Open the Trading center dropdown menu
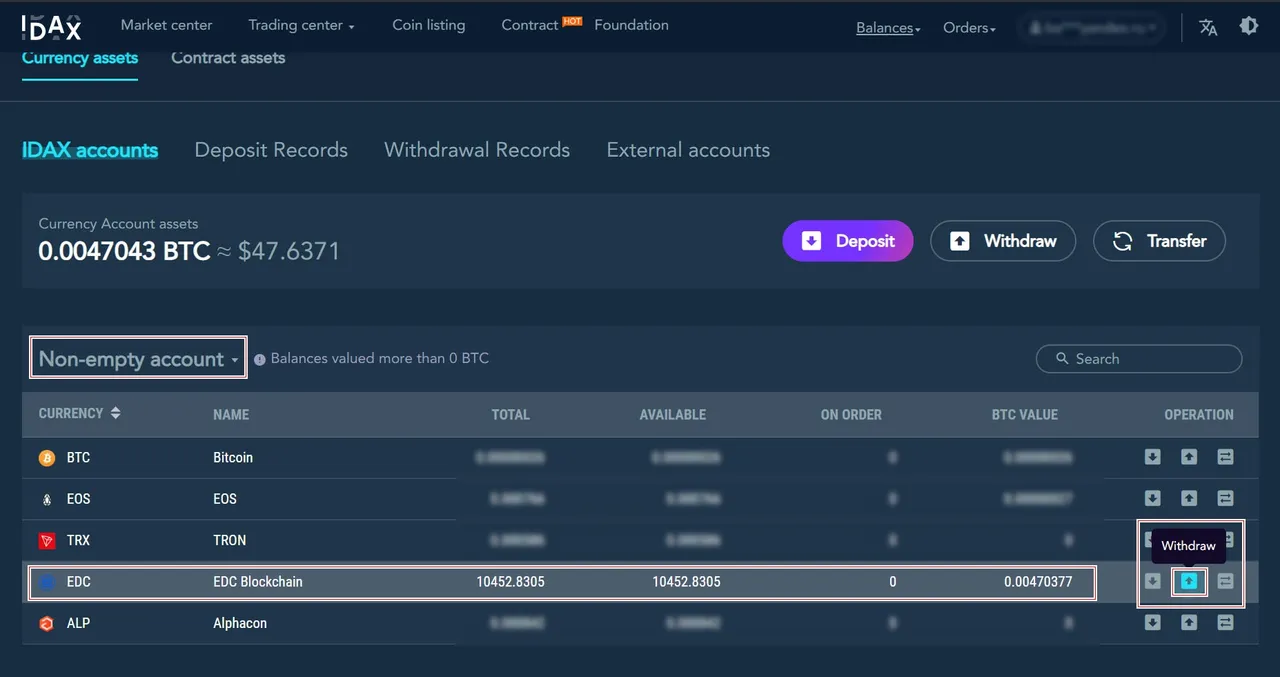The image size is (1280, 677). [301, 25]
